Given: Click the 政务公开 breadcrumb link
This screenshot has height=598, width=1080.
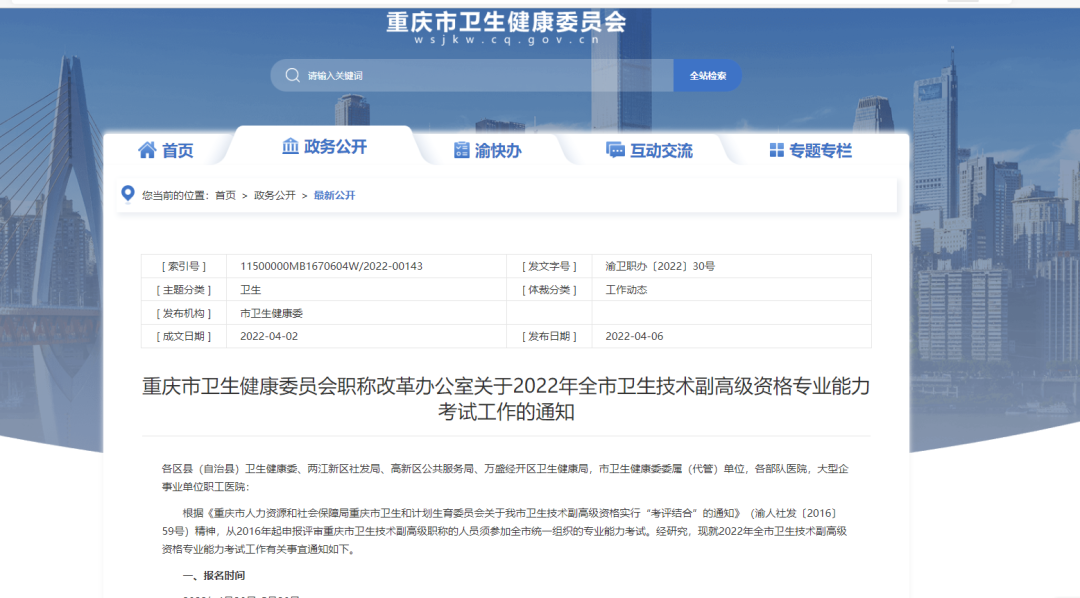Looking at the screenshot, I should point(277,195).
